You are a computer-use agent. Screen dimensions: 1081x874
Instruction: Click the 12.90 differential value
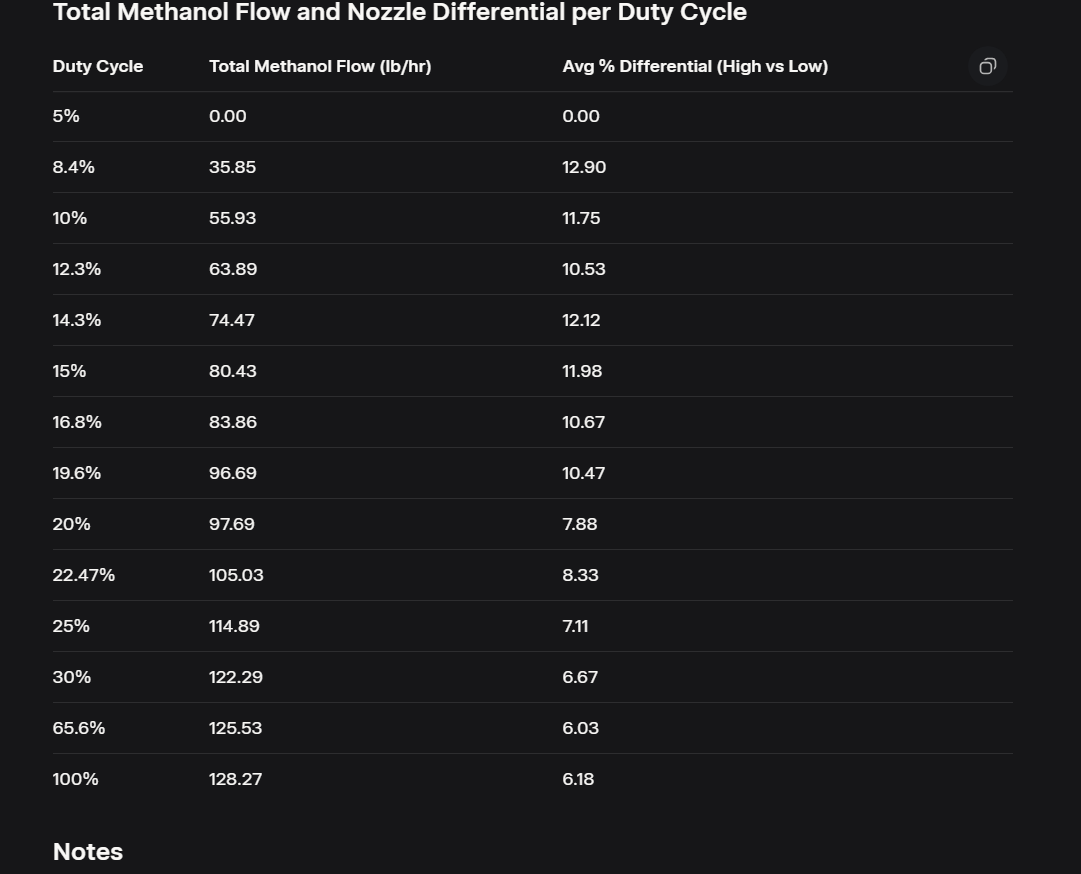[x=584, y=167]
